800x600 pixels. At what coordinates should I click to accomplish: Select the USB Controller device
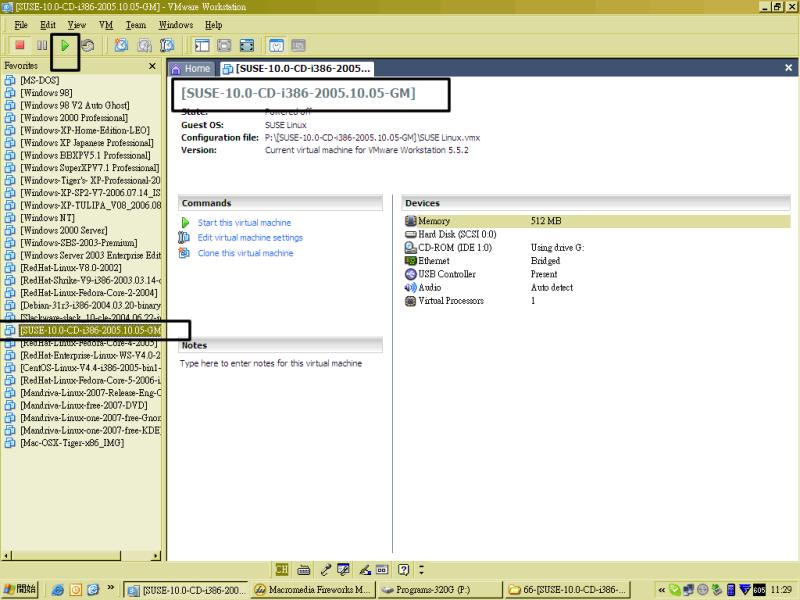coord(596,274)
